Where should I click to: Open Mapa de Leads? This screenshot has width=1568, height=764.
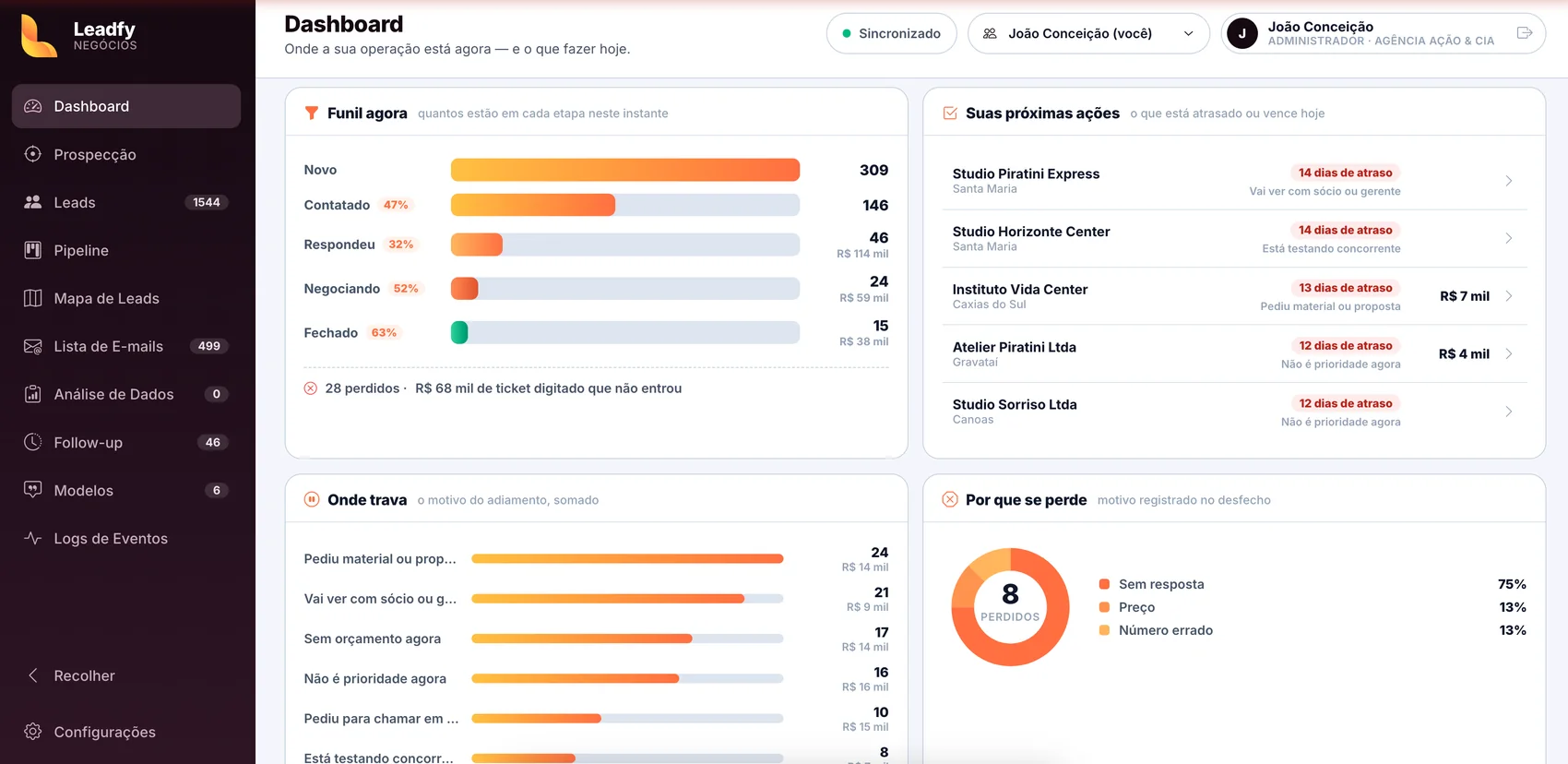click(x=126, y=298)
